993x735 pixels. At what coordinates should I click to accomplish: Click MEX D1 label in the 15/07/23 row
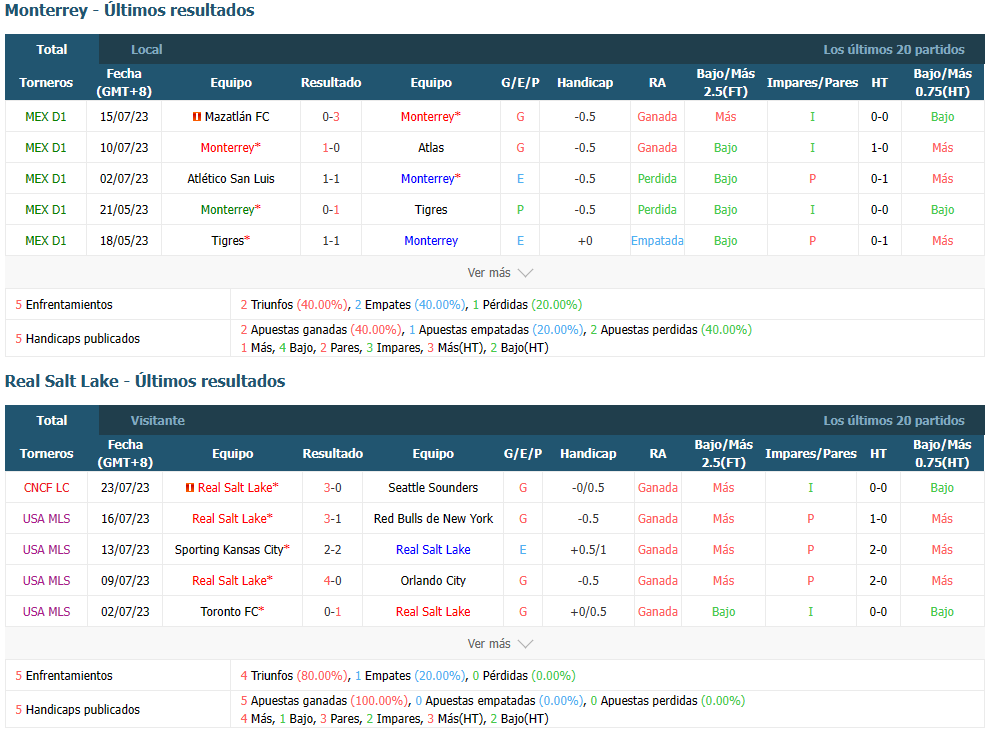coord(46,116)
